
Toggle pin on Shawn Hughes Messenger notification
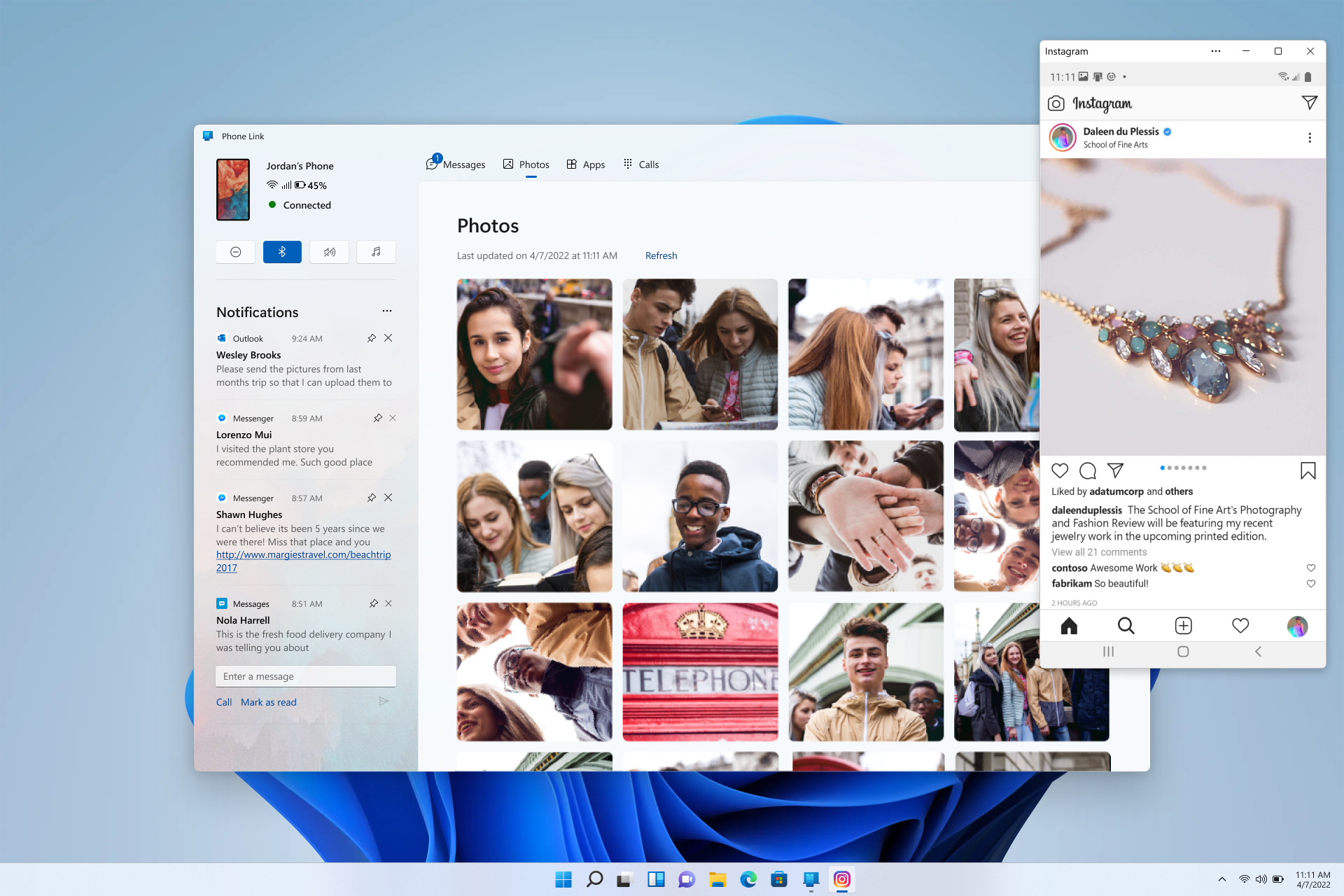coord(371,497)
